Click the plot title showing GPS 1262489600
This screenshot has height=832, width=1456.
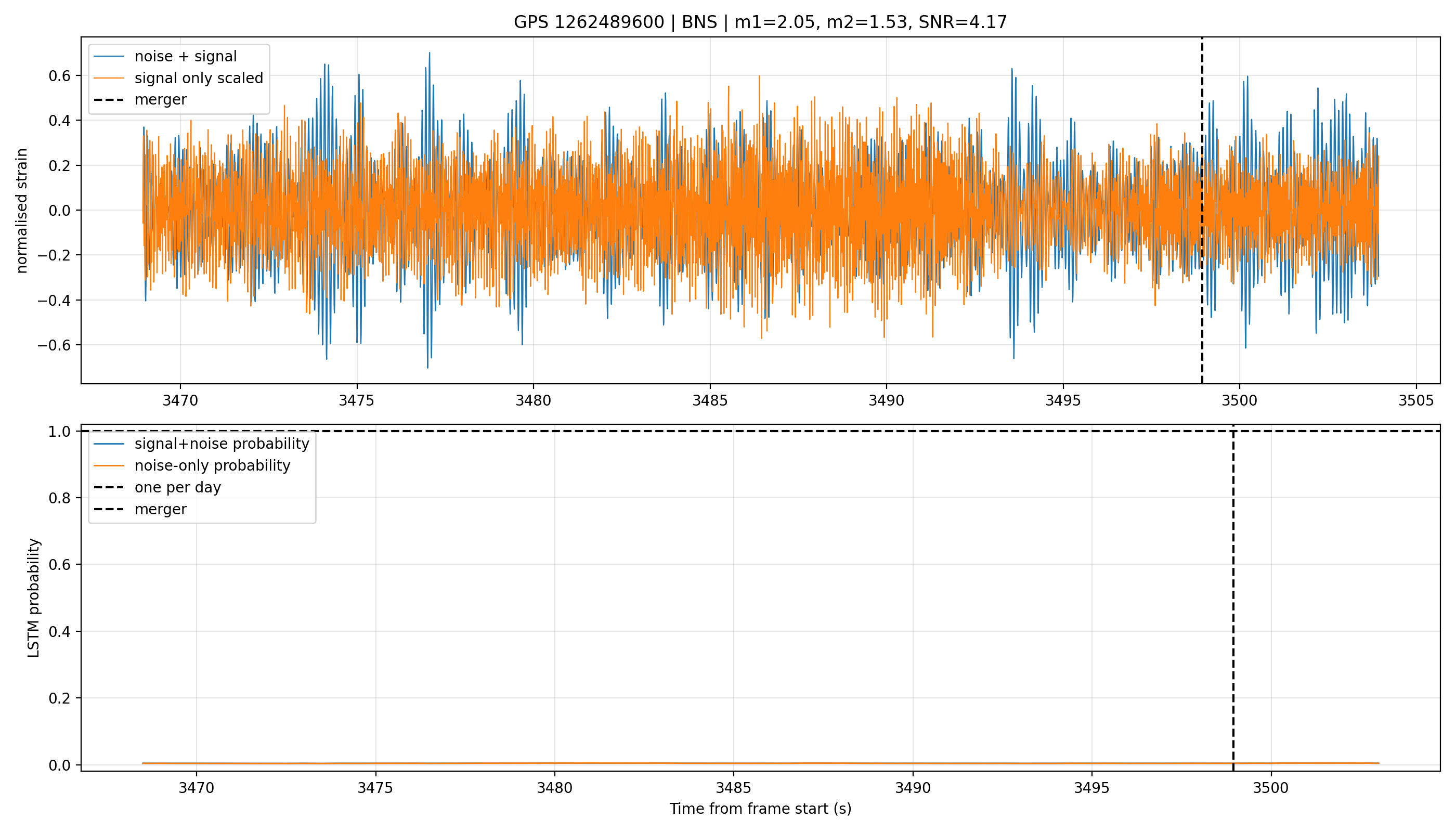click(x=760, y=22)
